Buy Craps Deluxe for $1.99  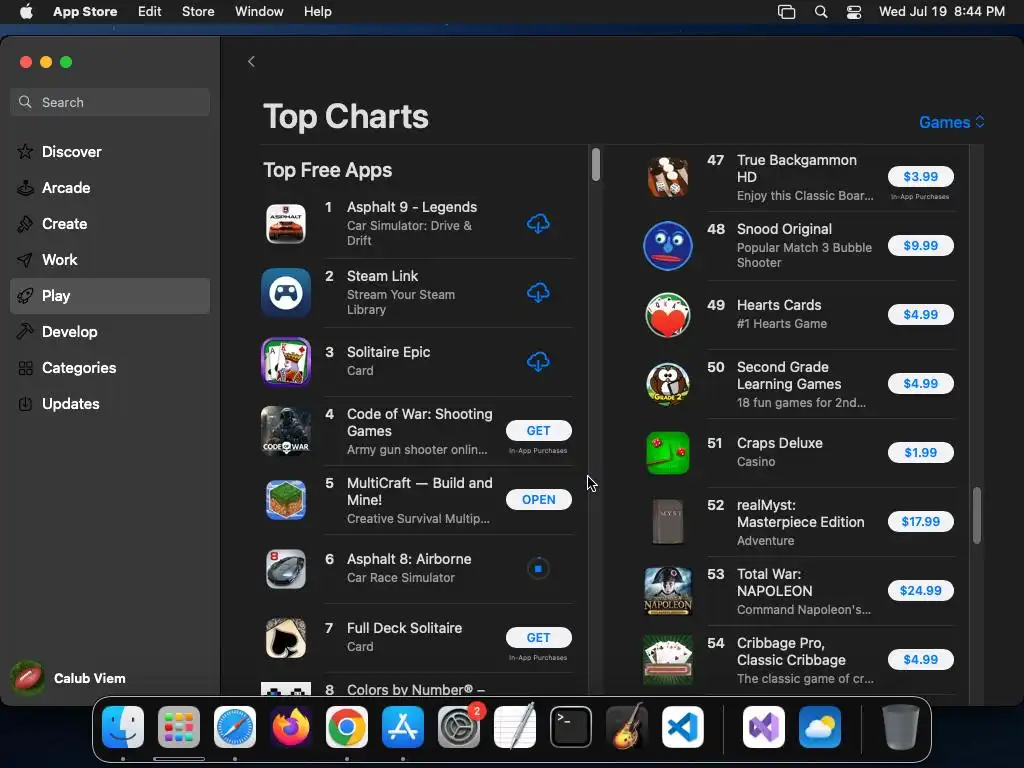(x=920, y=453)
